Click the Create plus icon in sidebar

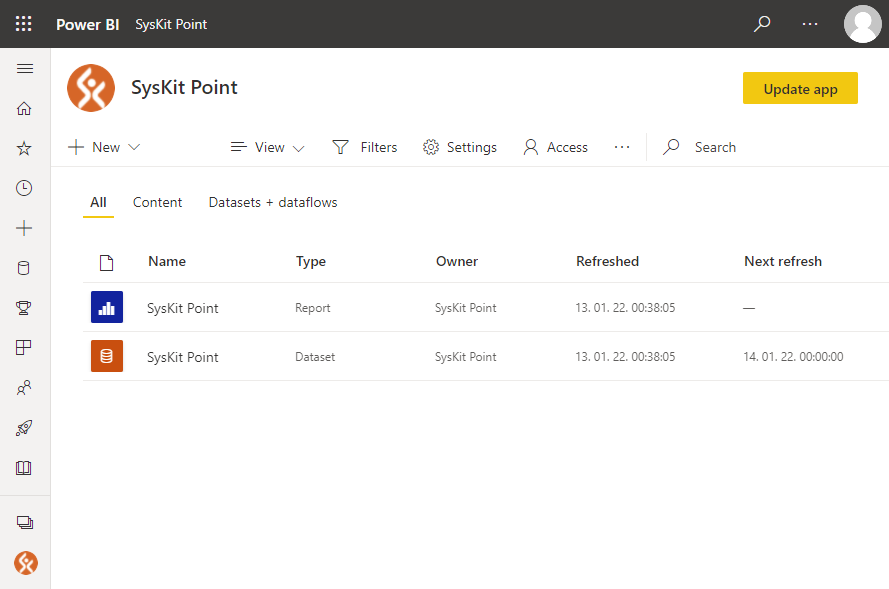pyautogui.click(x=24, y=228)
